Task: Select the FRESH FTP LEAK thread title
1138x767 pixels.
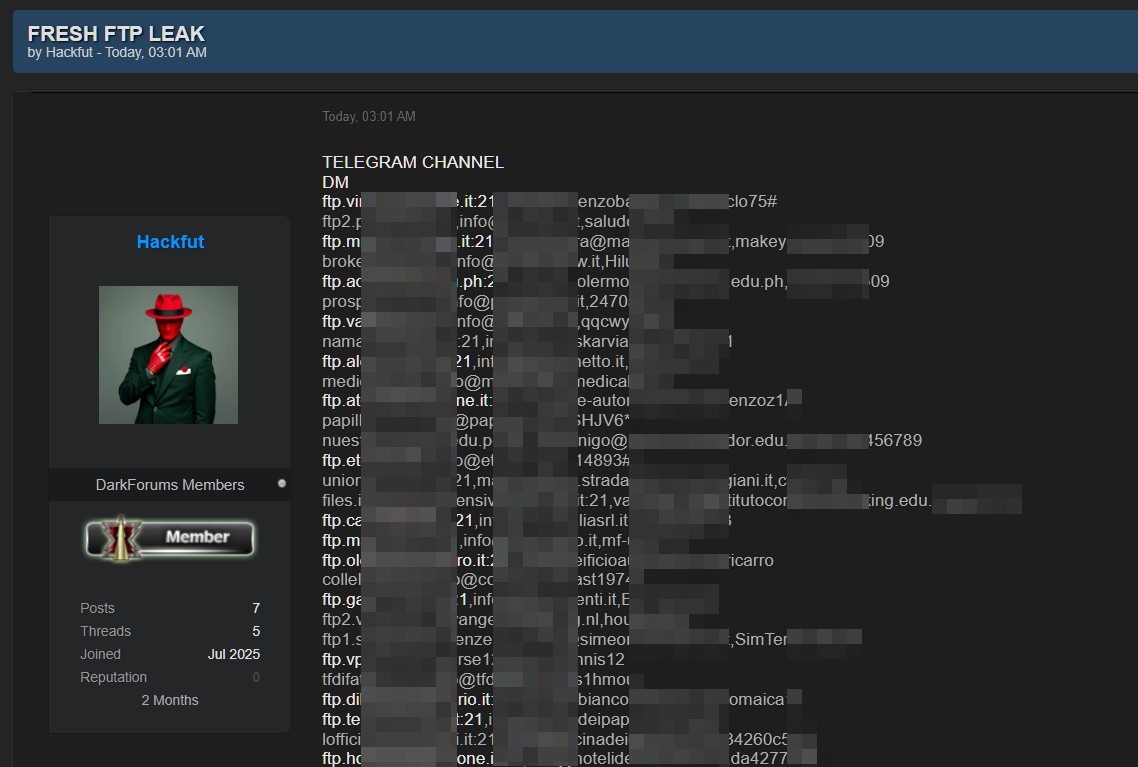Action: [x=116, y=33]
